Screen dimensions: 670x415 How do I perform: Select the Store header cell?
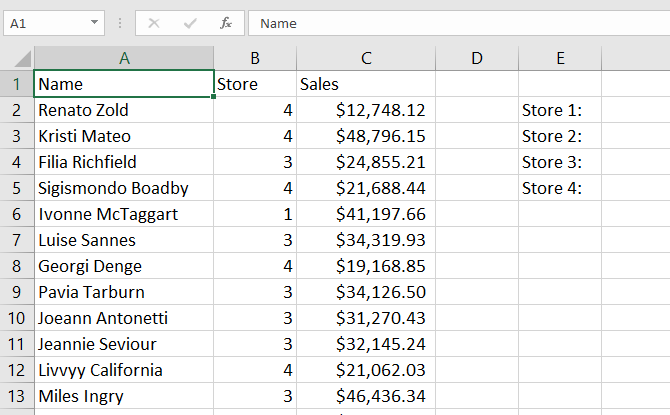coord(255,84)
